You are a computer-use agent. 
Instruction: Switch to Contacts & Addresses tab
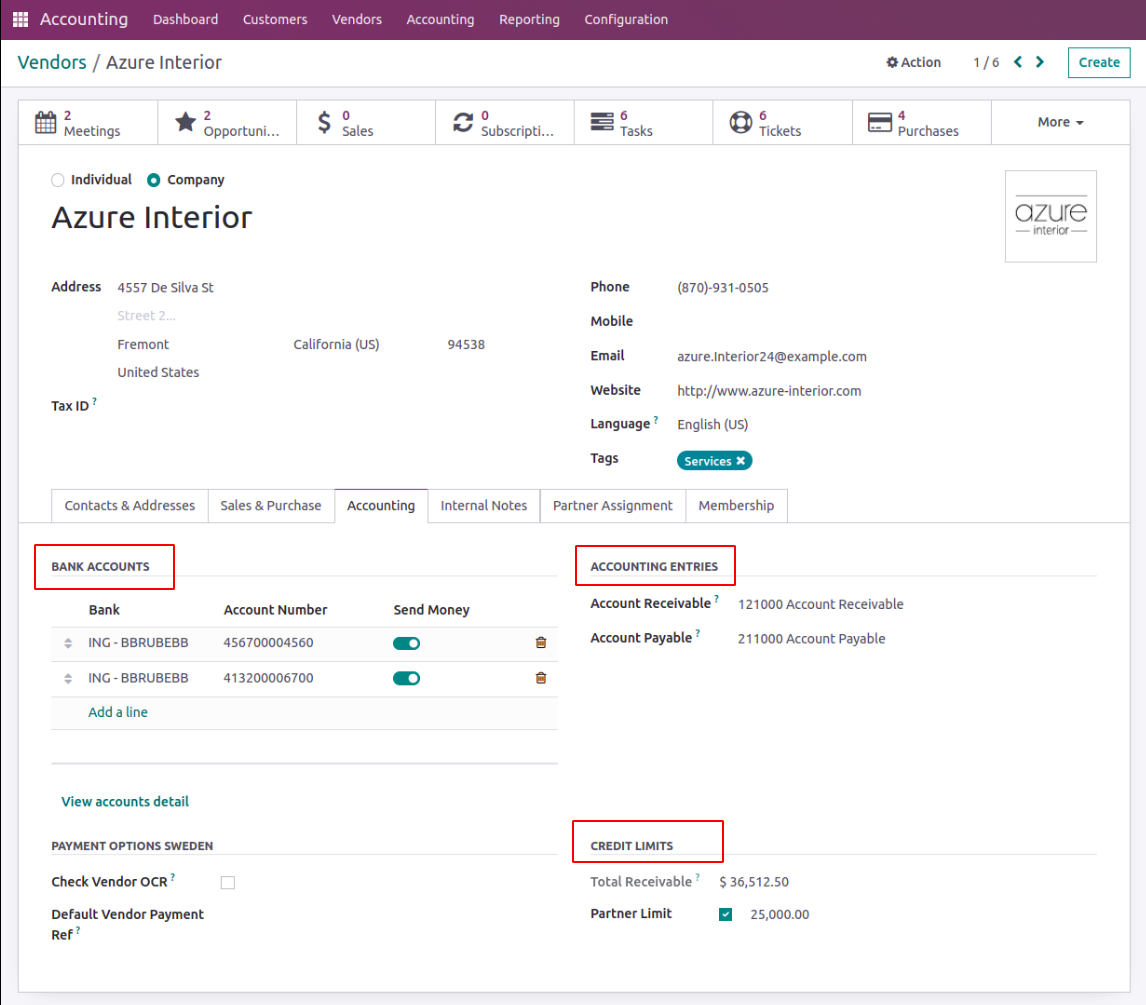point(129,506)
